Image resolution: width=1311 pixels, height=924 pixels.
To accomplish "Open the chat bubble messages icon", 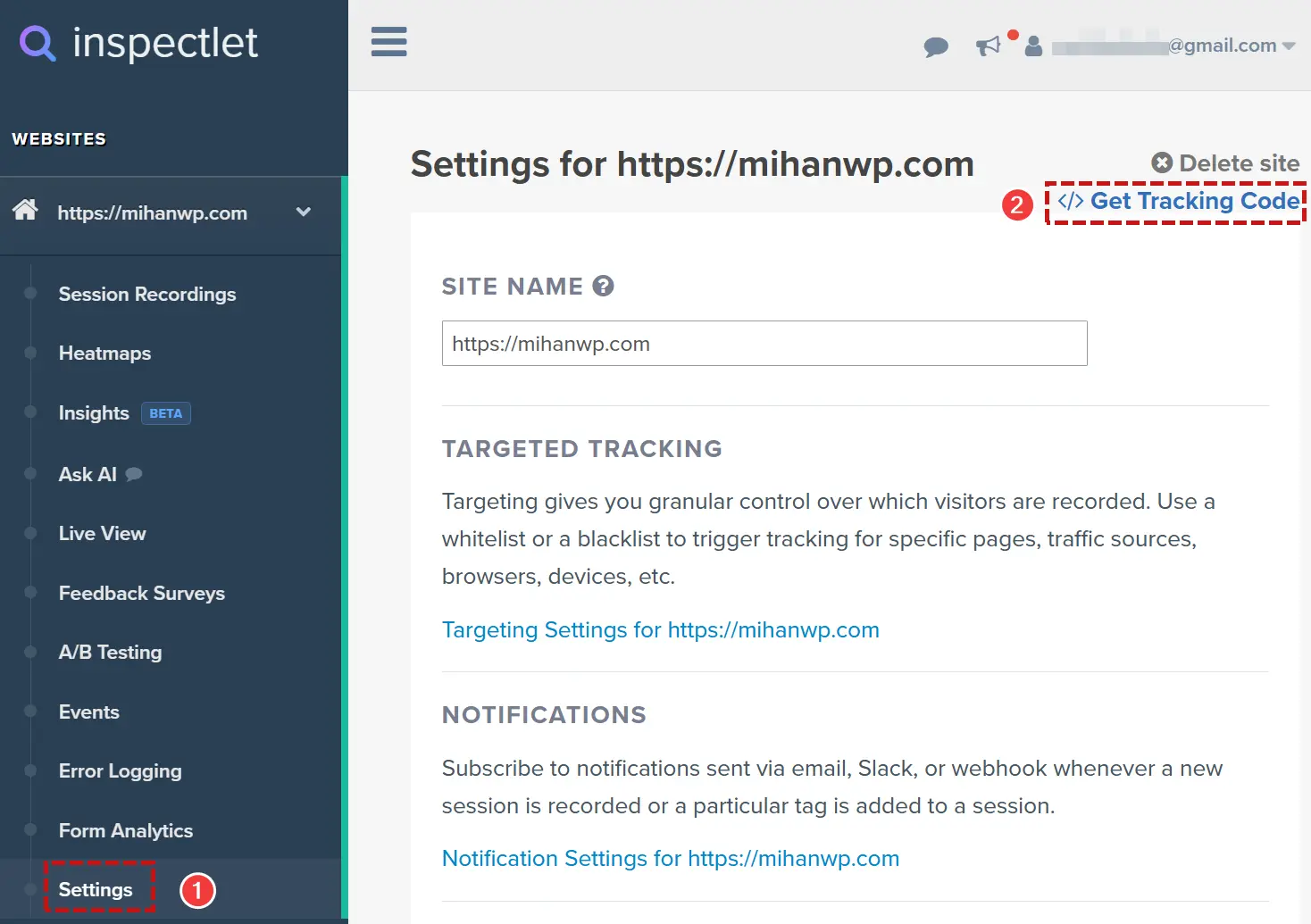I will [x=936, y=46].
